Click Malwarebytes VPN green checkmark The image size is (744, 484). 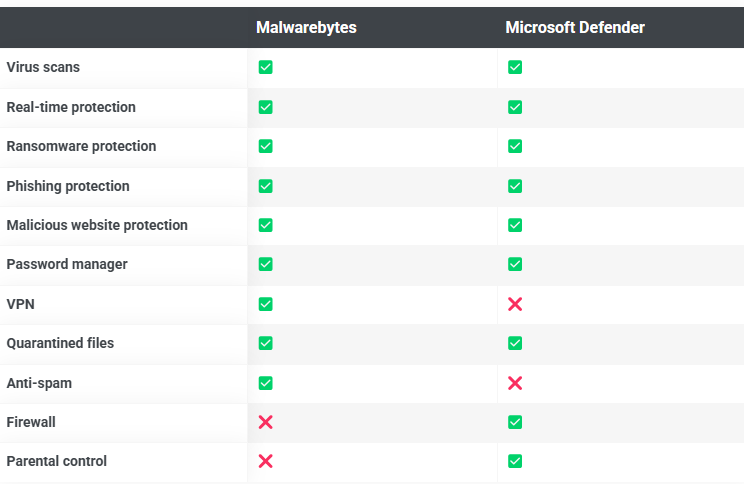[x=265, y=304]
